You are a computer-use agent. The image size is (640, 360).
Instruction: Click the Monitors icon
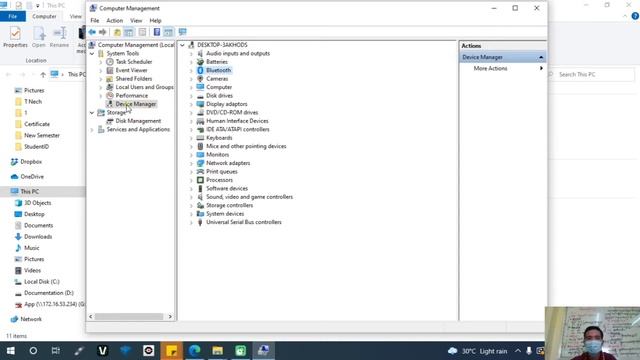click(200, 155)
